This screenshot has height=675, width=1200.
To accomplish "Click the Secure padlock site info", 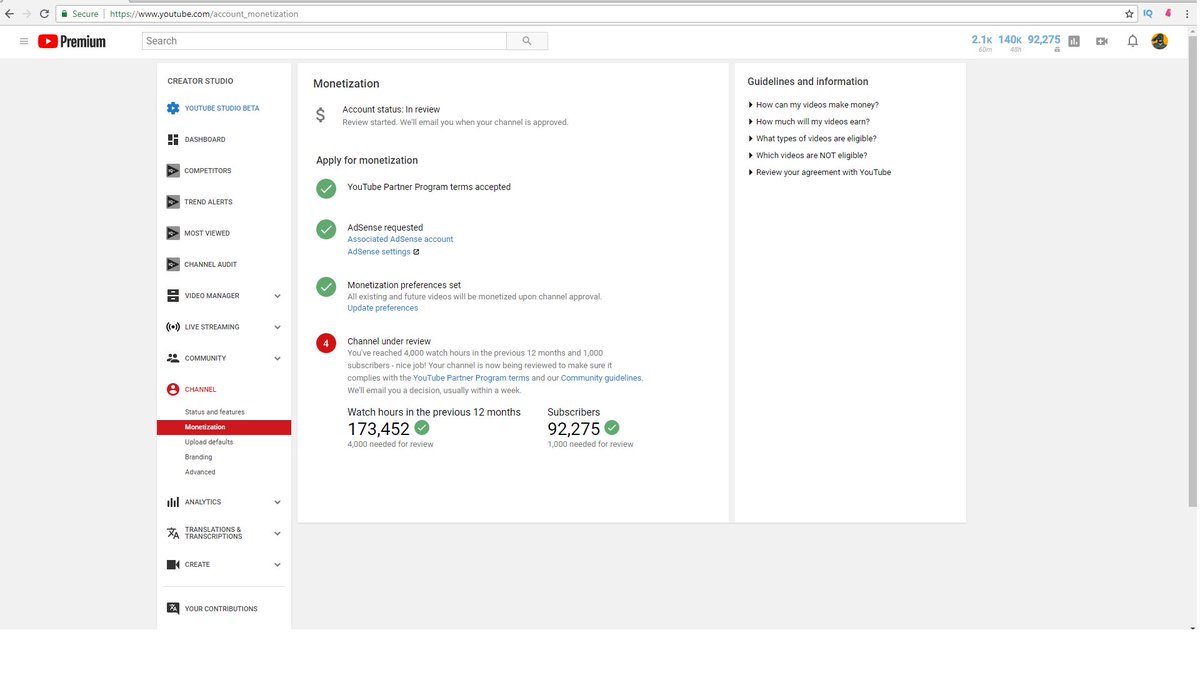I will [79, 14].
